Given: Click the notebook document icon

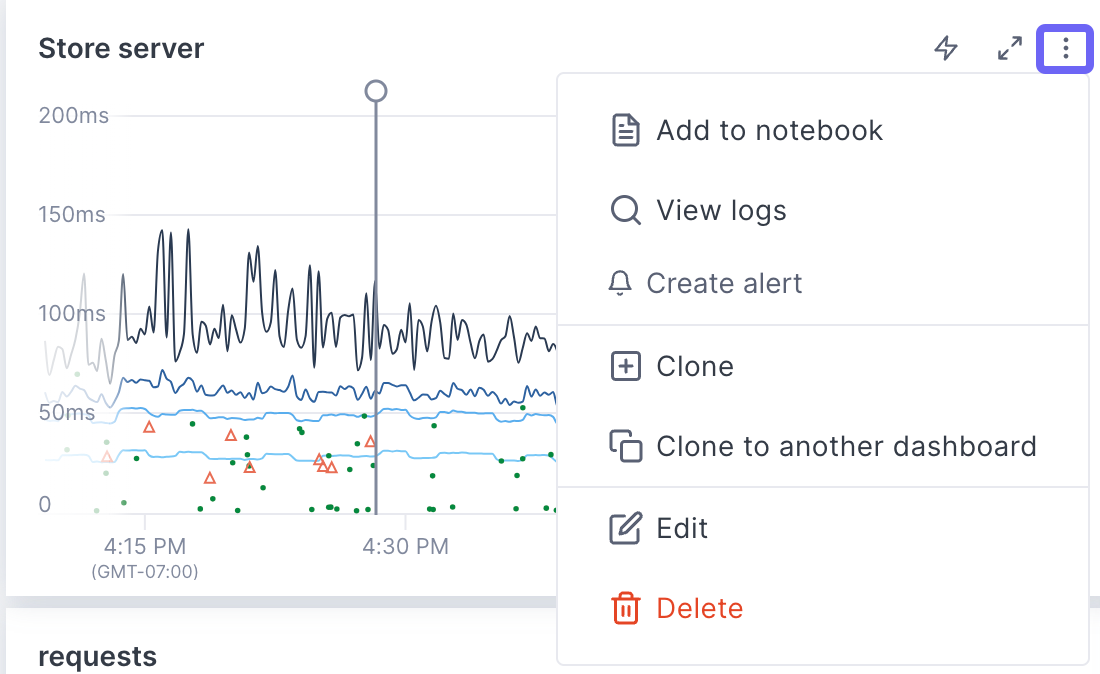Looking at the screenshot, I should pyautogui.click(x=626, y=130).
